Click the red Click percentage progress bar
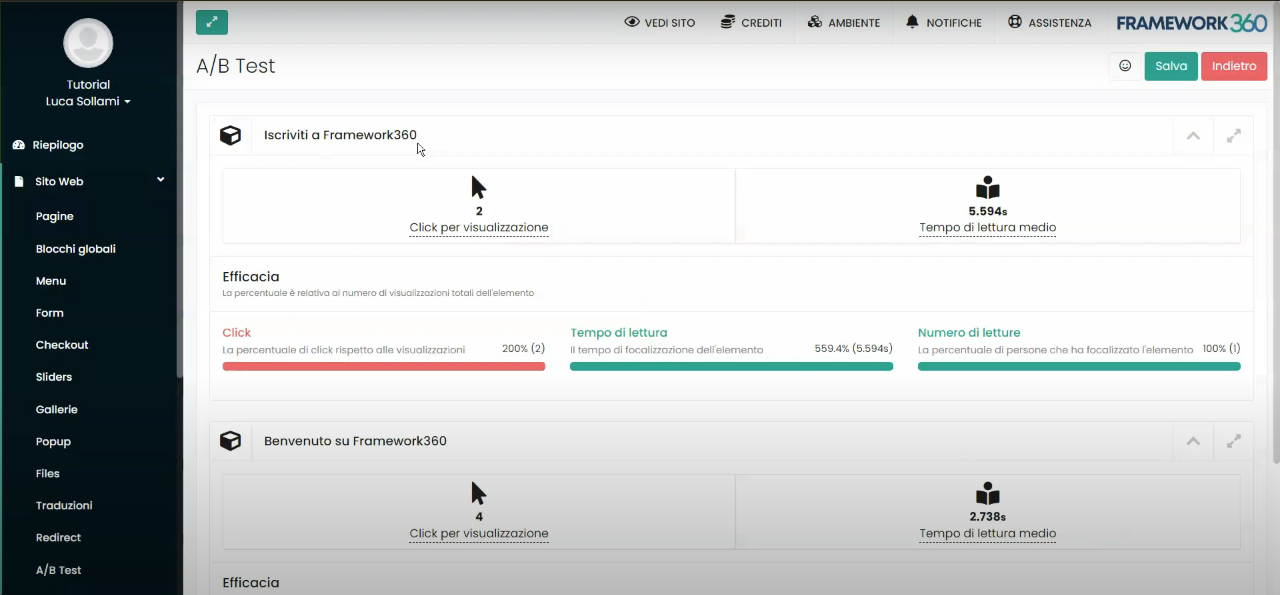This screenshot has height=595, width=1280. tap(384, 367)
